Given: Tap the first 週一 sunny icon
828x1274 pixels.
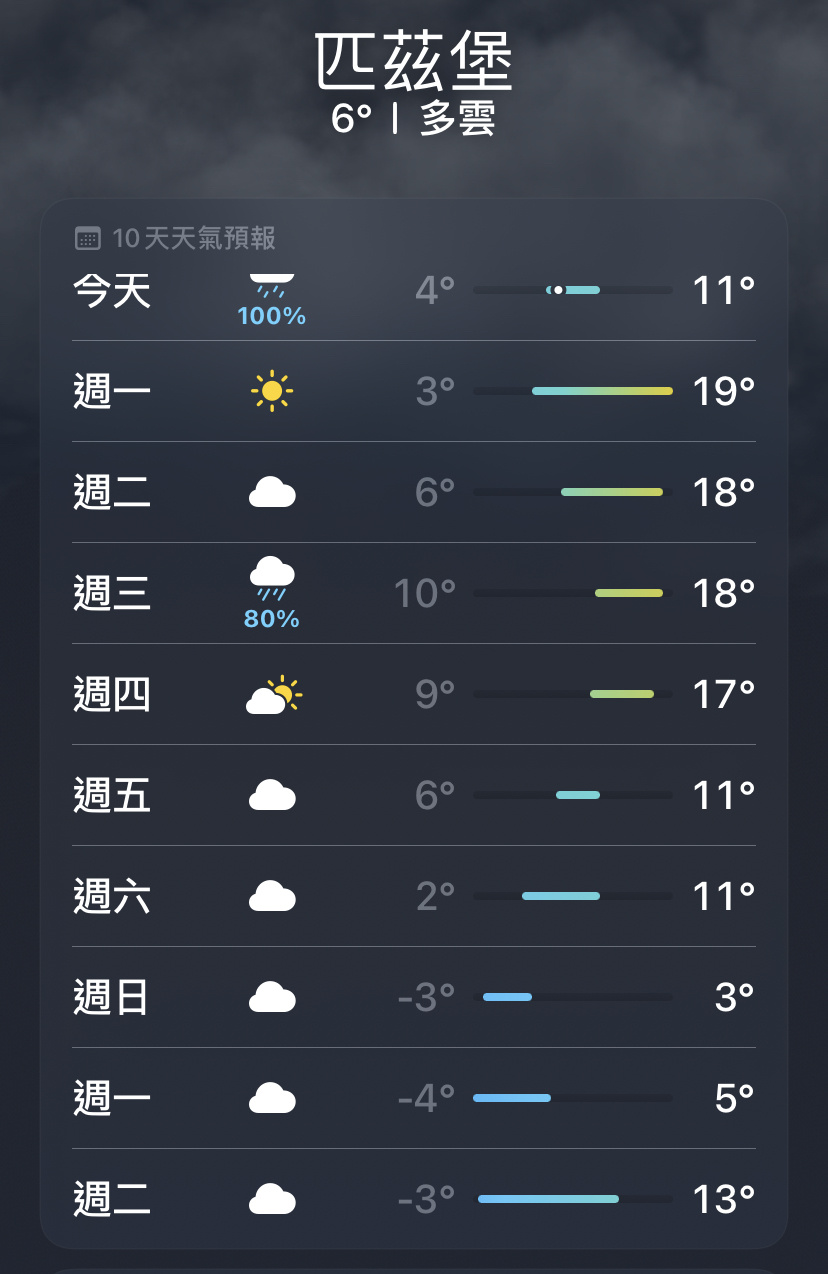Looking at the screenshot, I should tap(272, 391).
